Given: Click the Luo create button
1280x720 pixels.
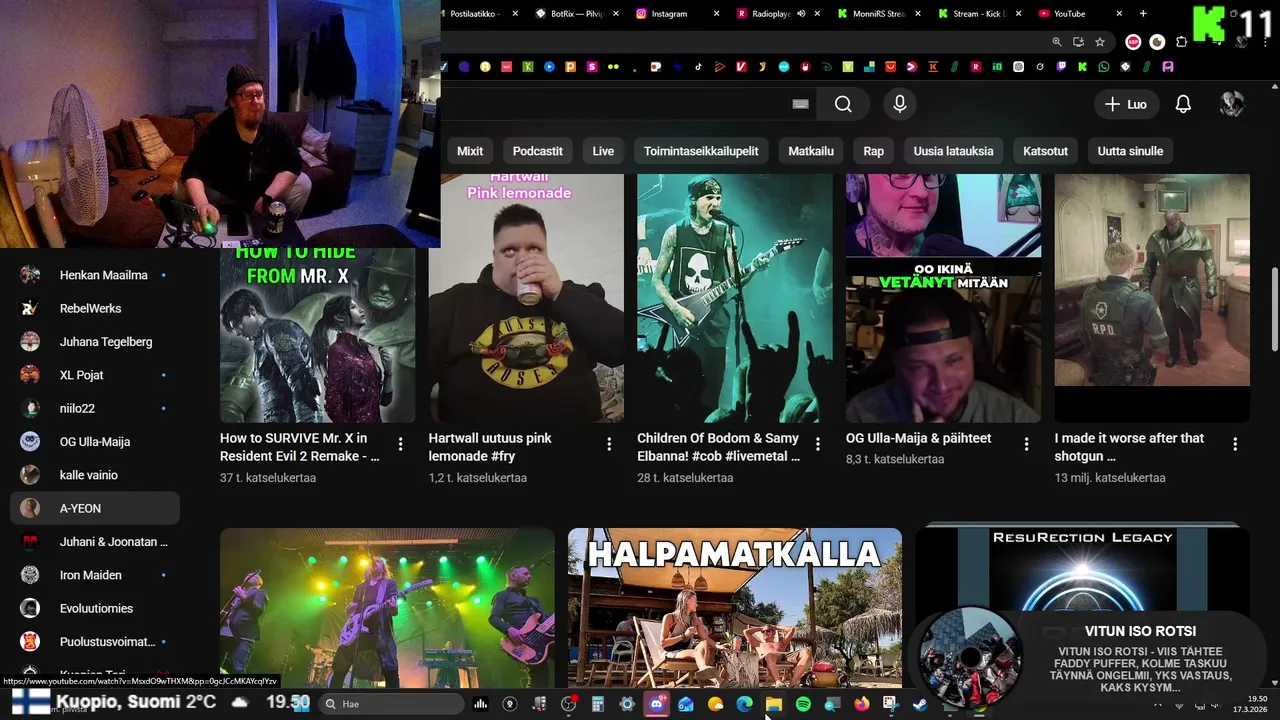Looking at the screenshot, I should coord(1126,104).
